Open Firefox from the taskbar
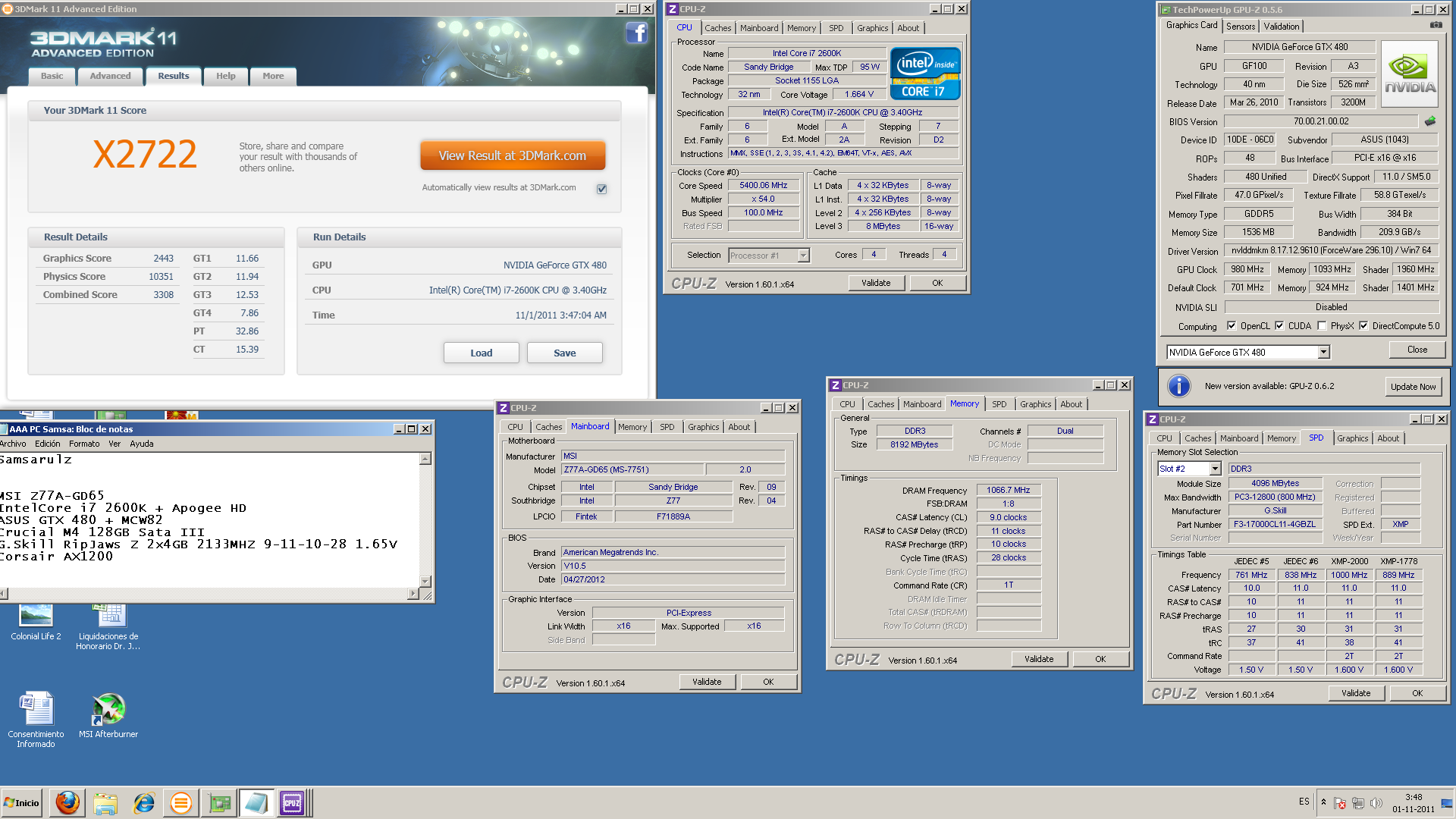This screenshot has width=1456, height=819. pyautogui.click(x=67, y=802)
